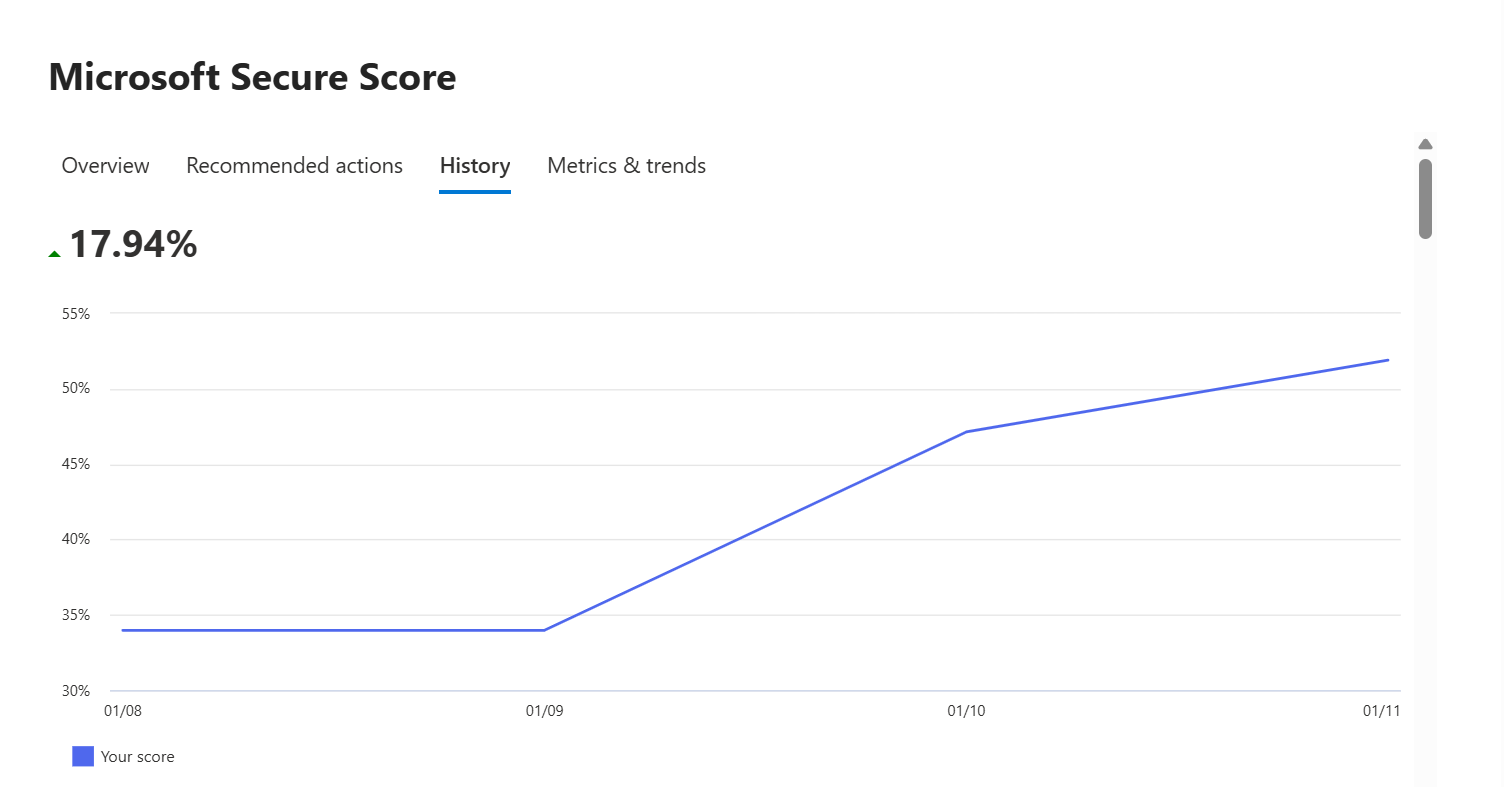Click the 40% axis label
1504x787 pixels.
coord(75,540)
